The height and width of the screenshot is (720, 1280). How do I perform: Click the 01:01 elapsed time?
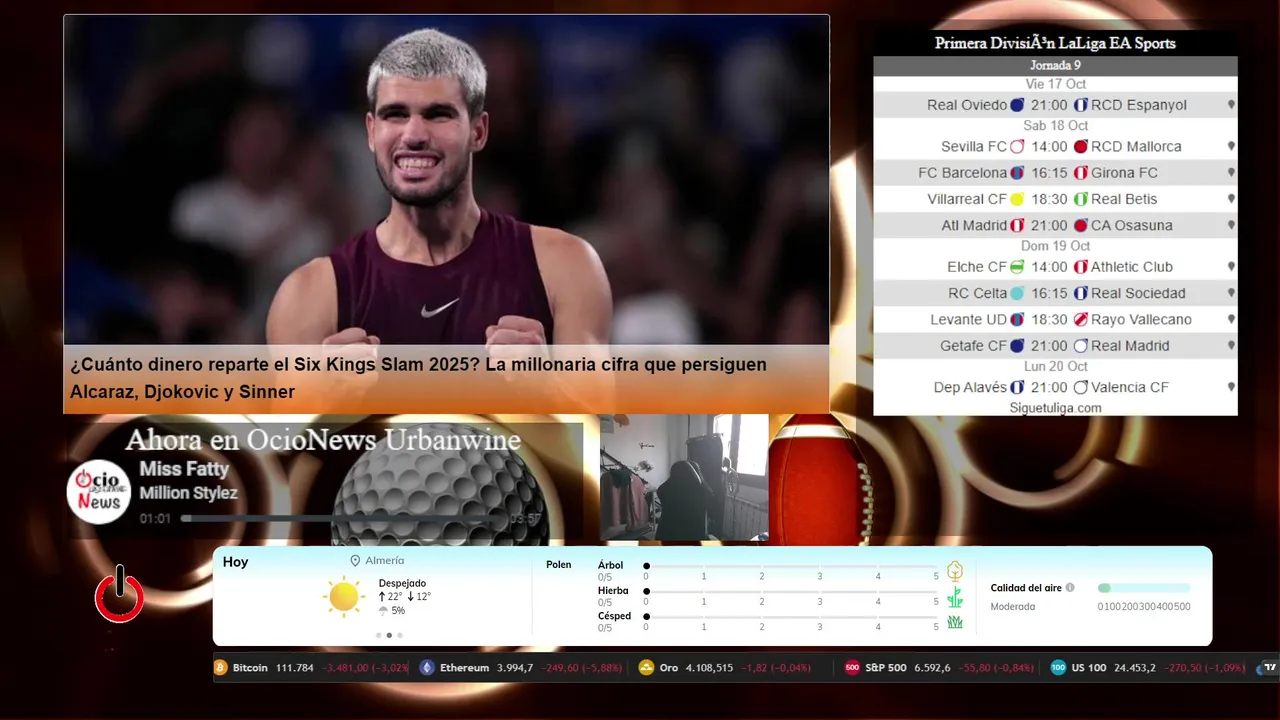(x=155, y=519)
